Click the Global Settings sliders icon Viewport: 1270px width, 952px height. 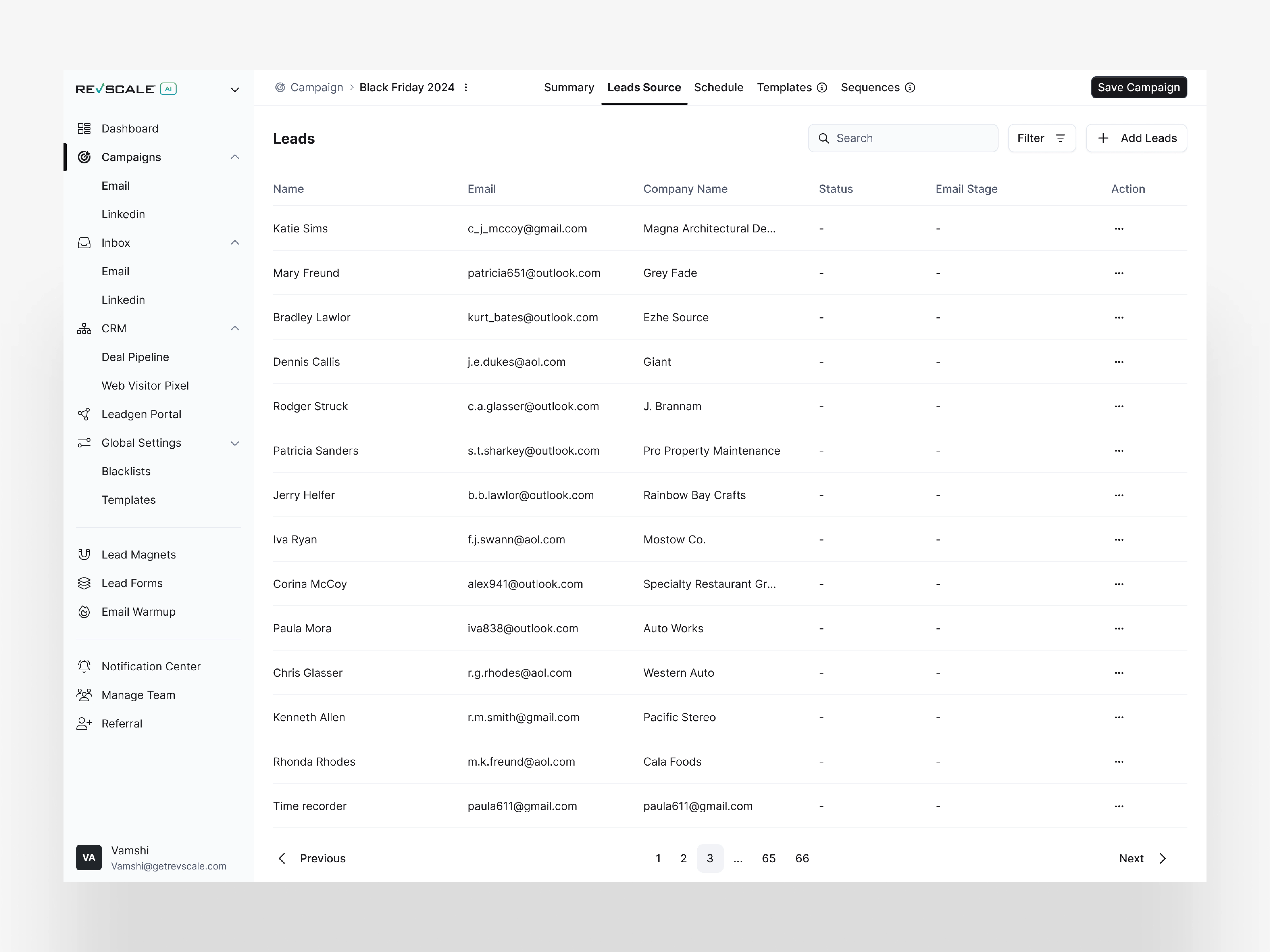click(84, 443)
